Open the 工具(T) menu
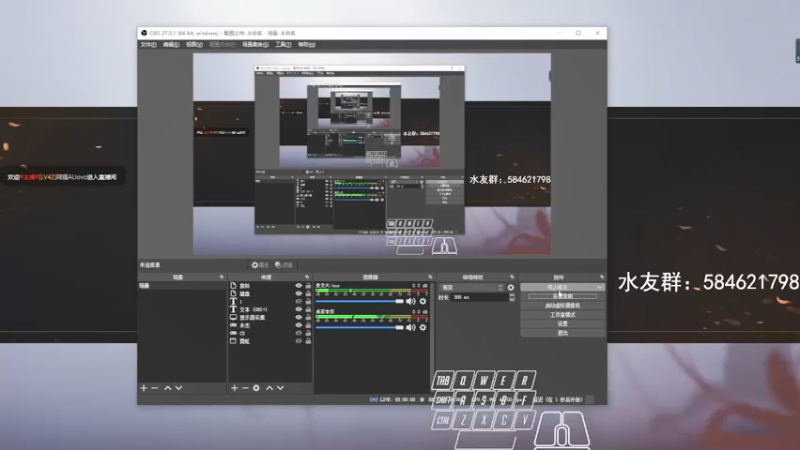 283,45
